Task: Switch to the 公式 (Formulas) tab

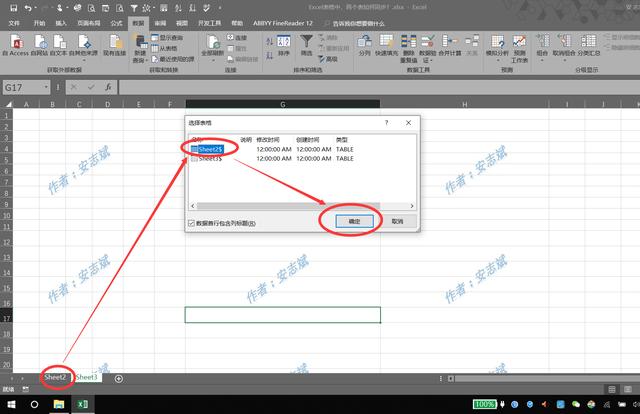Action: pos(116,23)
